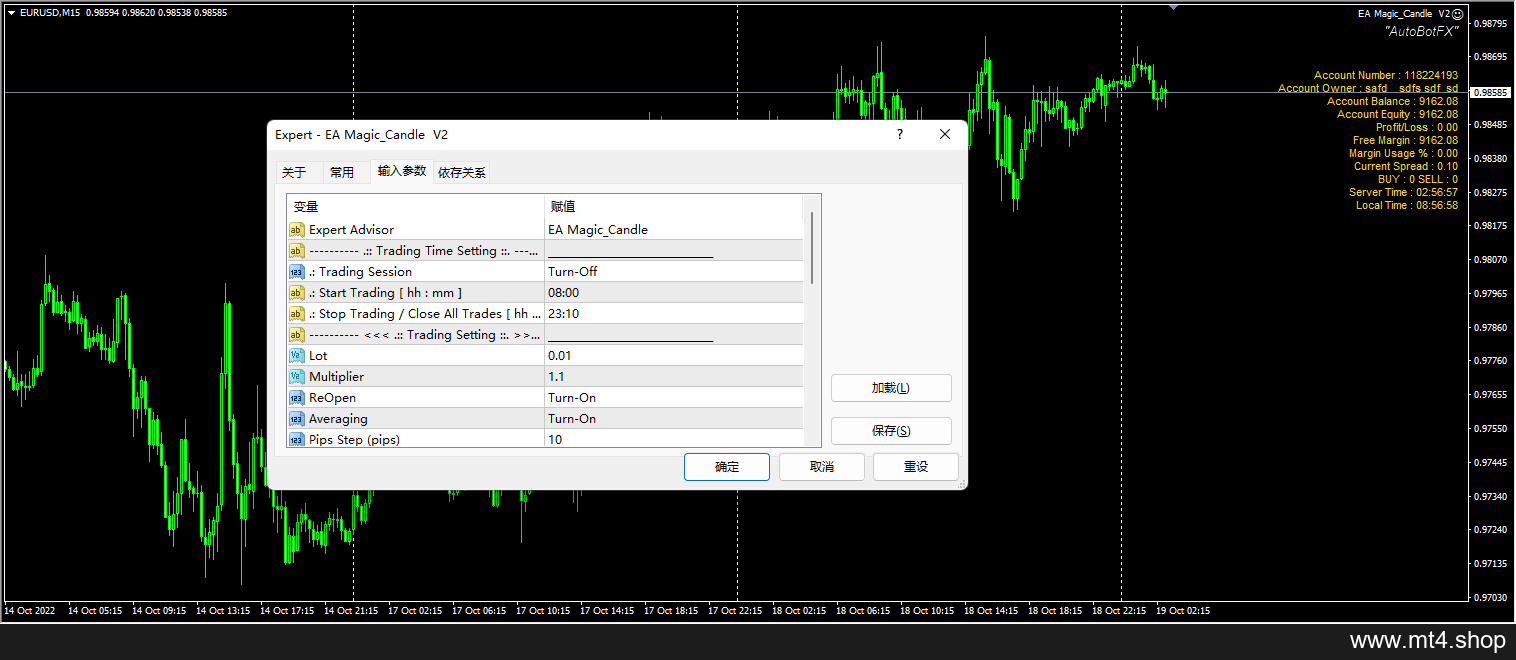
Task: Select the Averaging value Turn-On
Action: [x=572, y=419]
